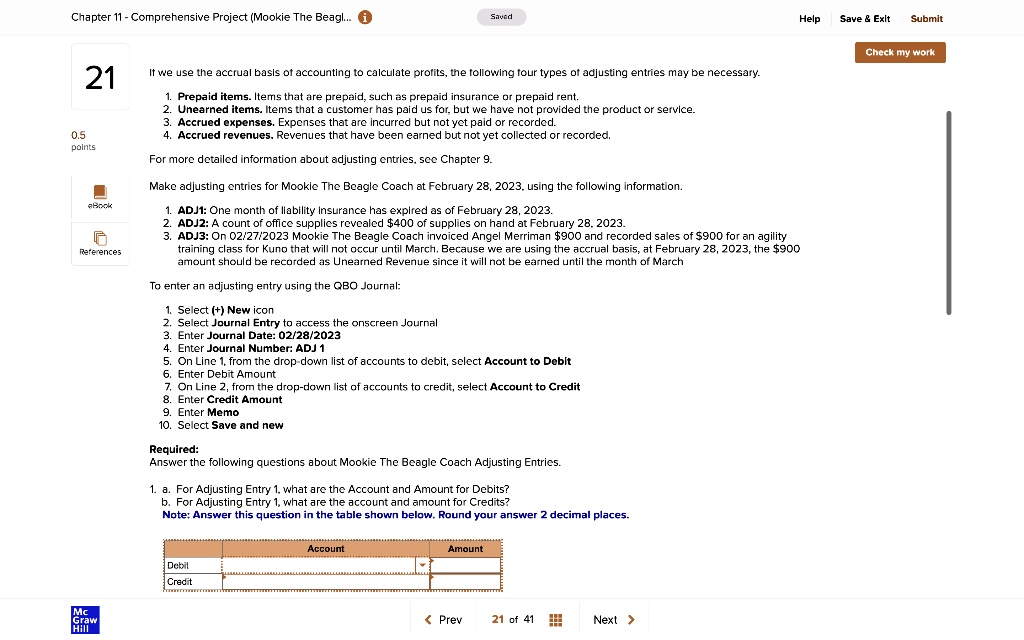Click the assignment info icon

tap(365, 17)
